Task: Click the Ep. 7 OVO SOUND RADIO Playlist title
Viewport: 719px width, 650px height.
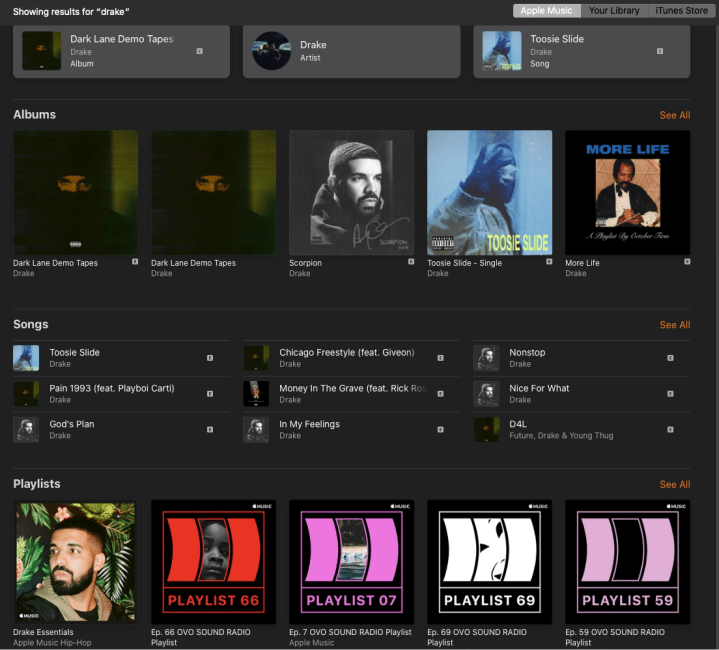Action: (x=350, y=632)
